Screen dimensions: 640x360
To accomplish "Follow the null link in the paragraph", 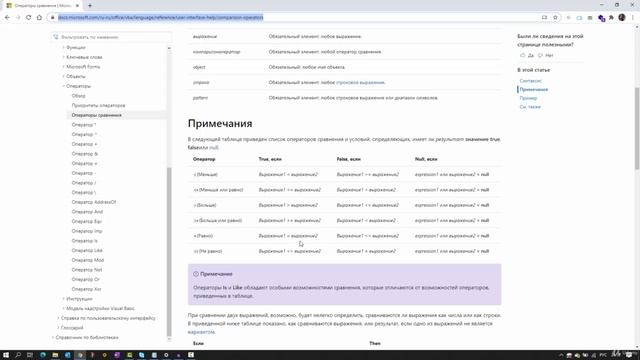I will 213,148.
